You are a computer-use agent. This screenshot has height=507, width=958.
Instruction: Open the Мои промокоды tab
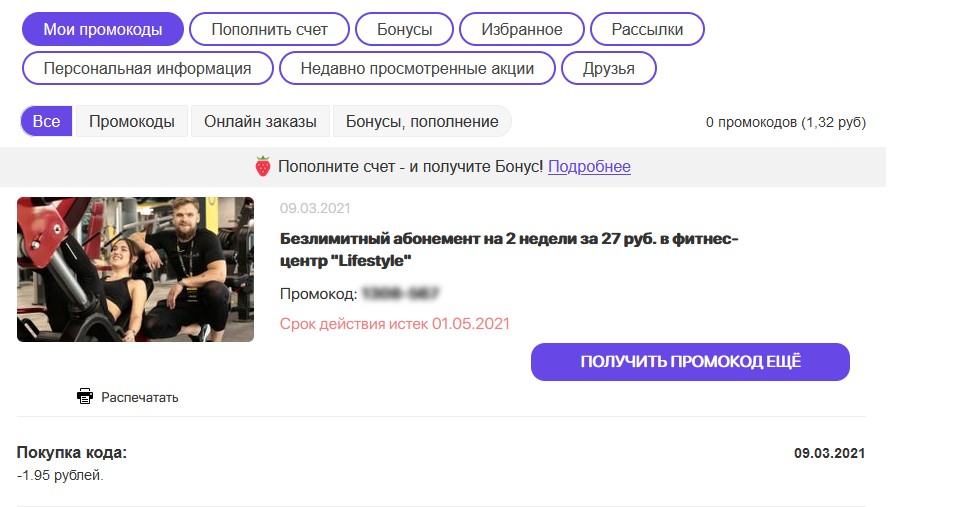pos(102,29)
